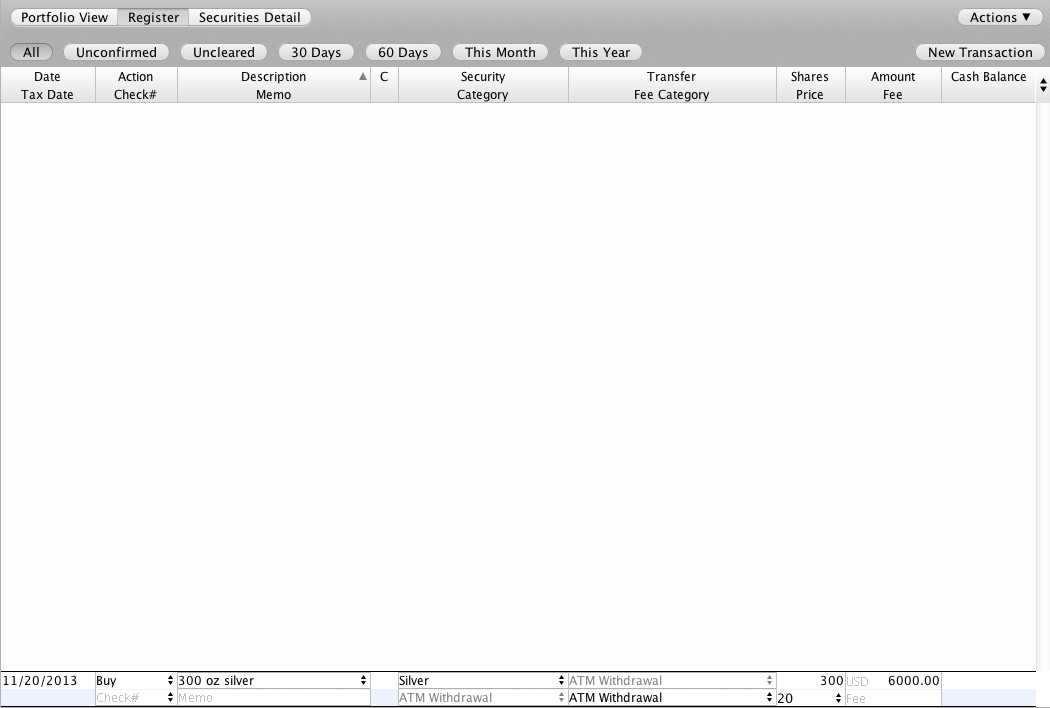Switch to Securities Detail tab
The image size is (1050, 708).
(249, 17)
